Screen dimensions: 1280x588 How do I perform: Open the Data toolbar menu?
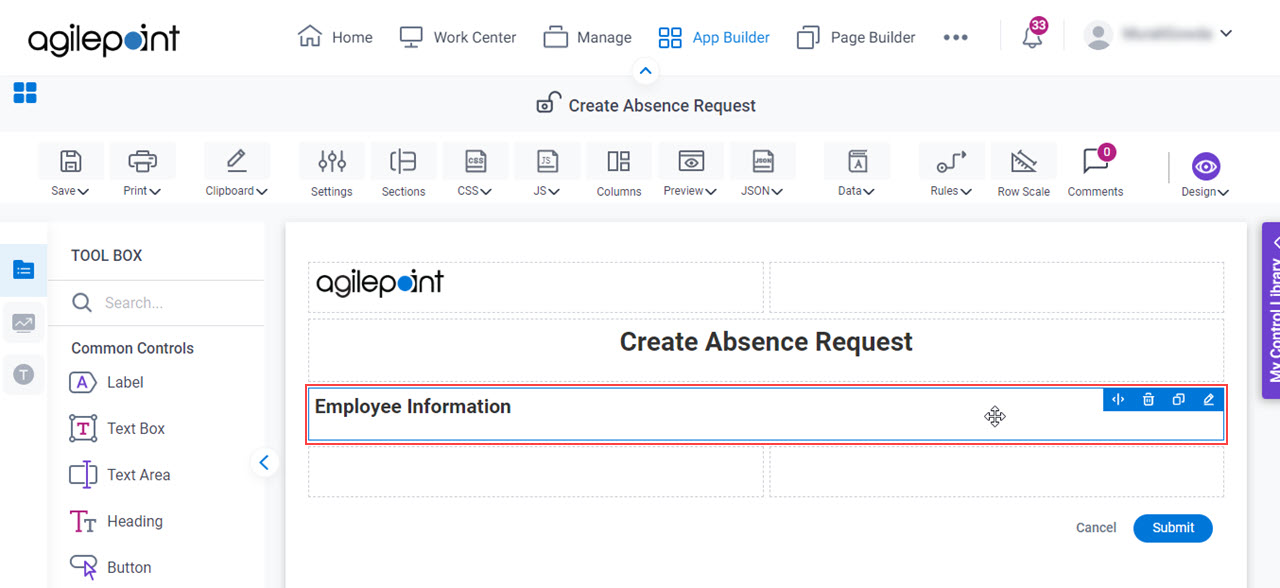[857, 171]
